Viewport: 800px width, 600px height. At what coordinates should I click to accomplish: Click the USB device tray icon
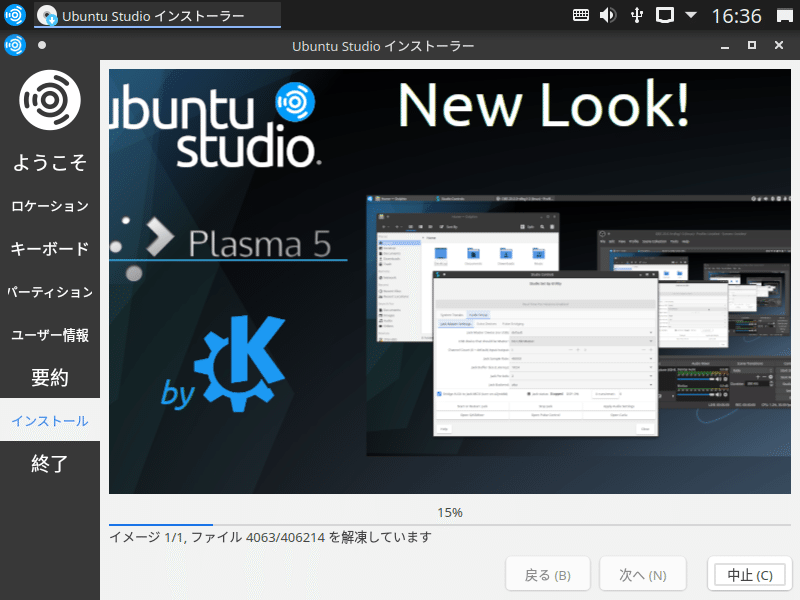[637, 15]
